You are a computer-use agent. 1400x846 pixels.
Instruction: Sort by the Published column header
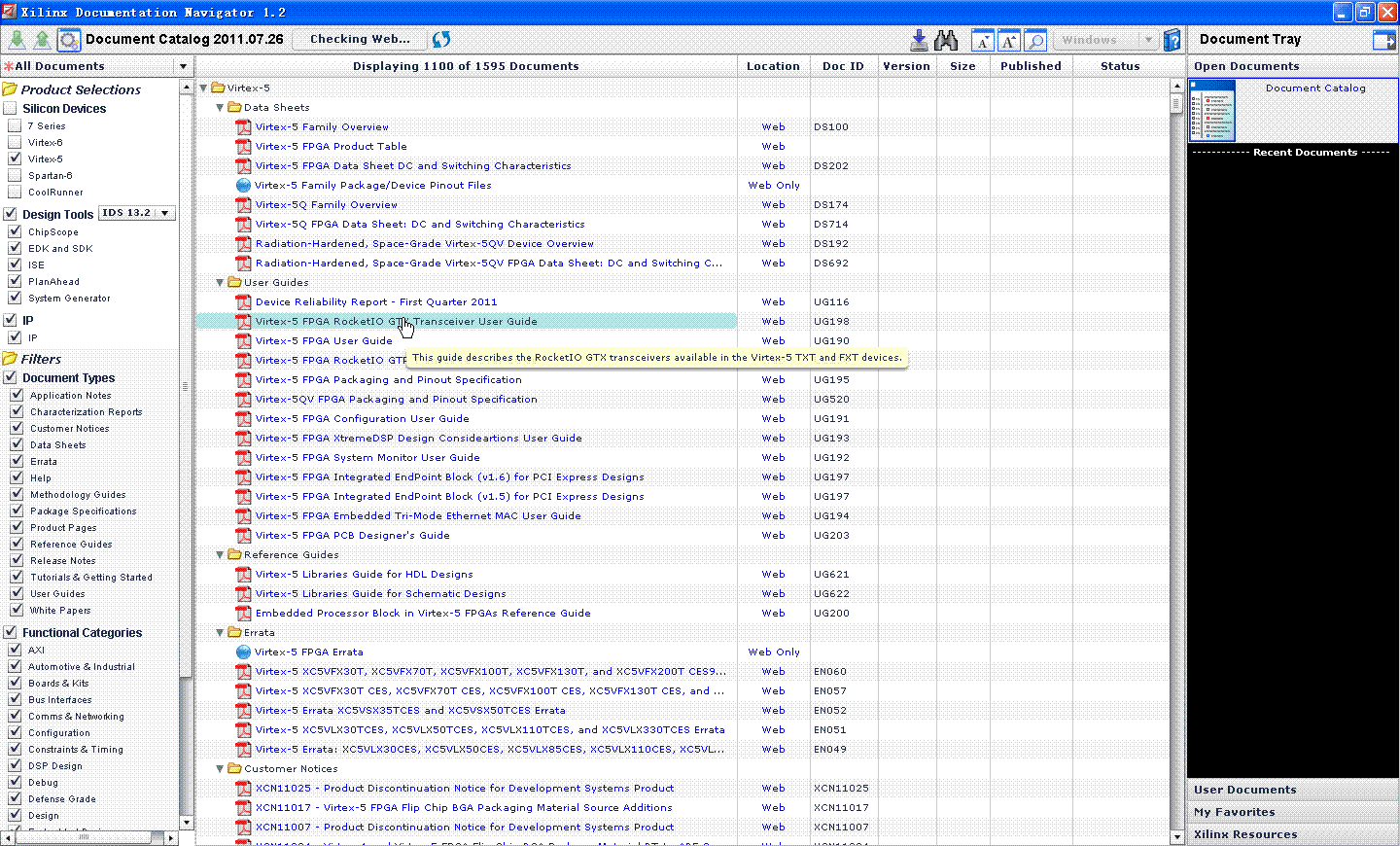tap(1031, 66)
